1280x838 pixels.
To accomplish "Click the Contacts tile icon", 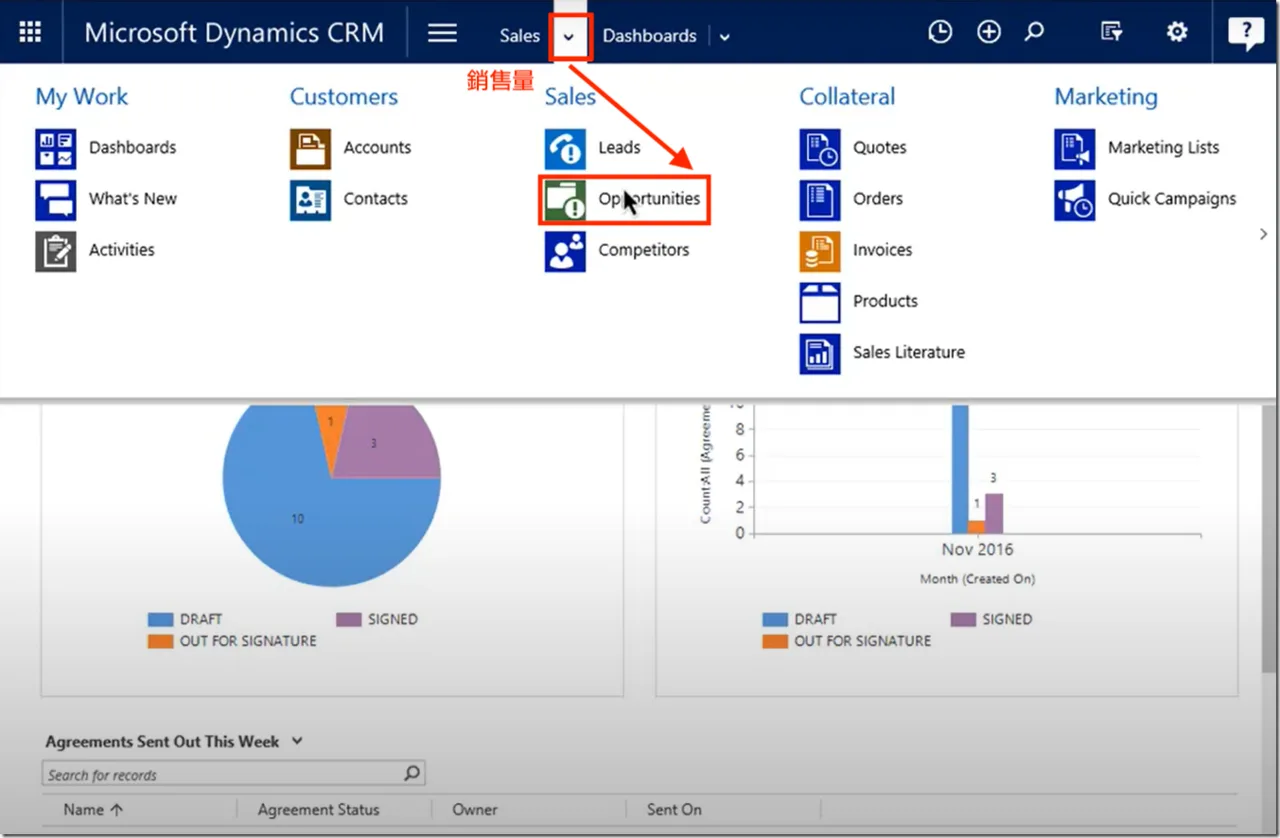I will (310, 199).
